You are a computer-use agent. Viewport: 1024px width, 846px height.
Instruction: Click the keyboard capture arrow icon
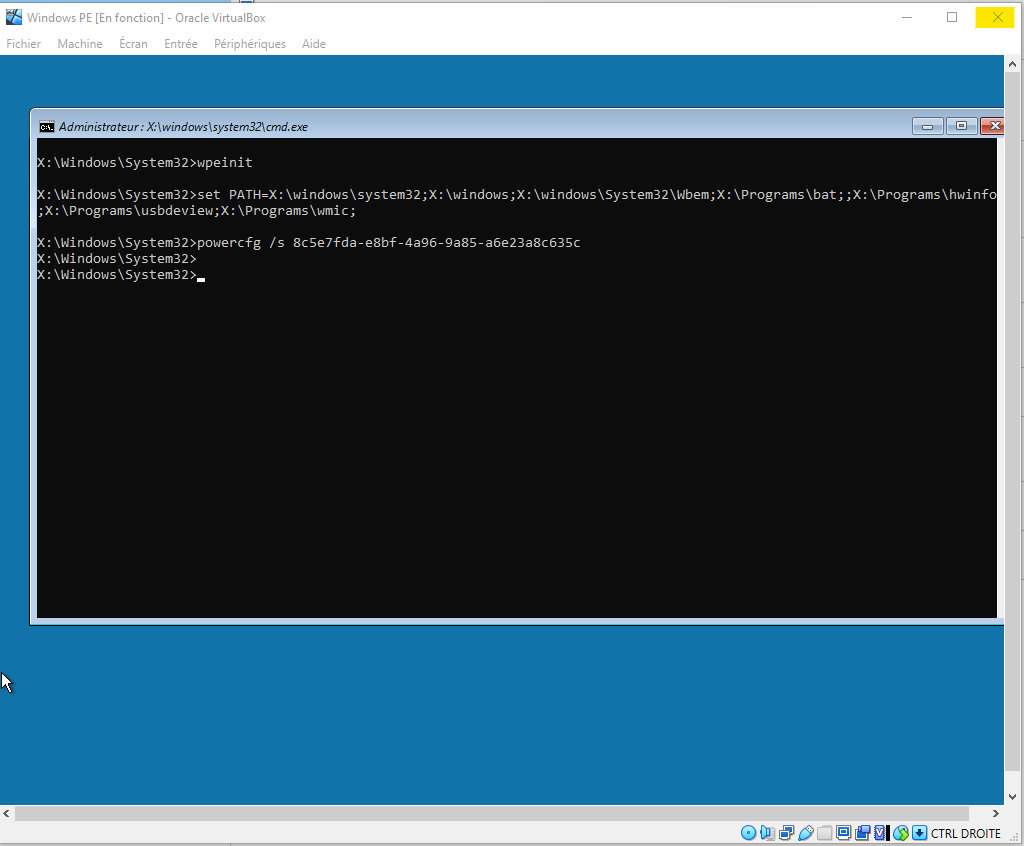pyautogui.click(x=919, y=833)
